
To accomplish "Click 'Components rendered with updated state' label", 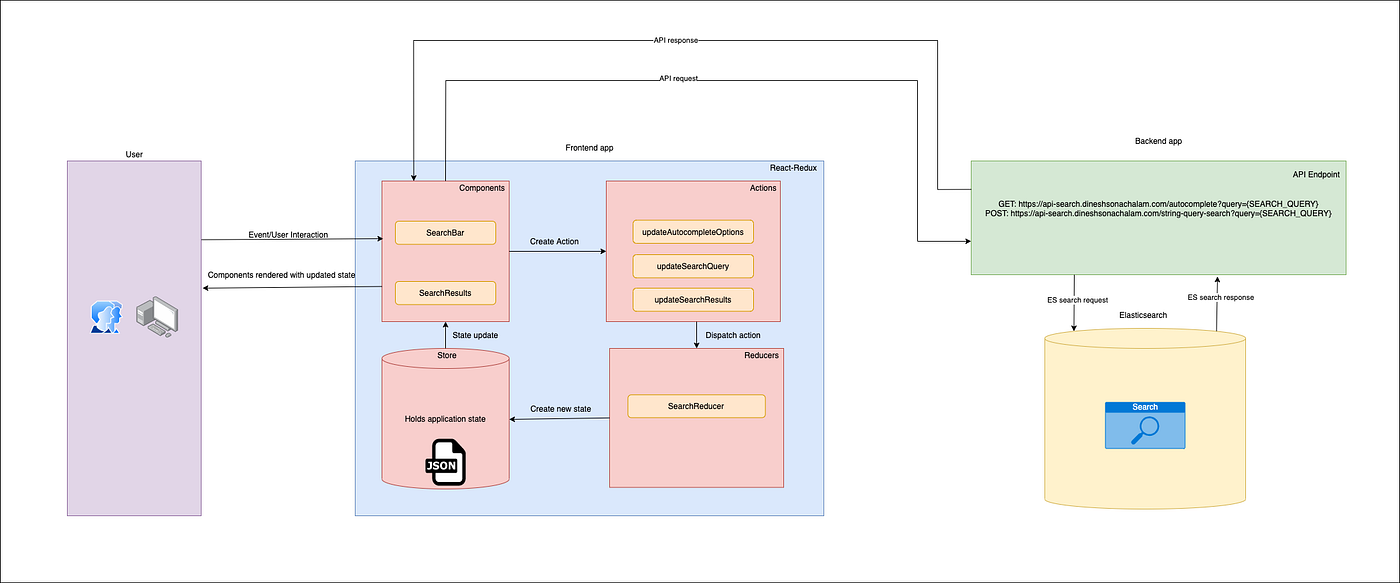I will (x=283, y=275).
